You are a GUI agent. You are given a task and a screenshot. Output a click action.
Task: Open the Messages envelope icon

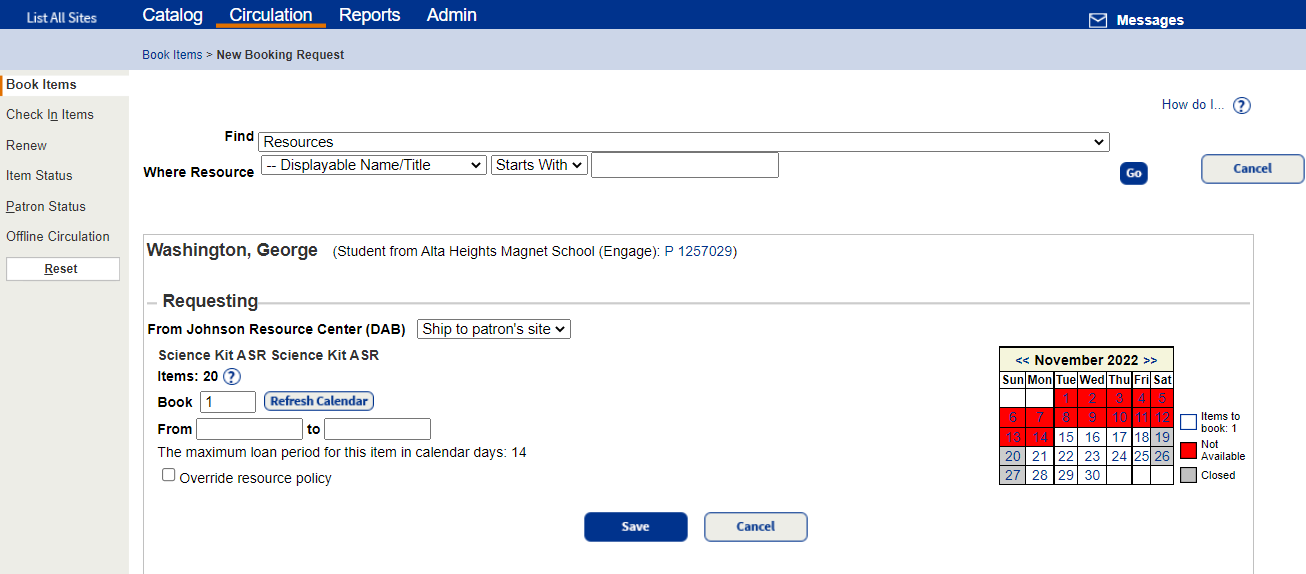(x=1097, y=20)
